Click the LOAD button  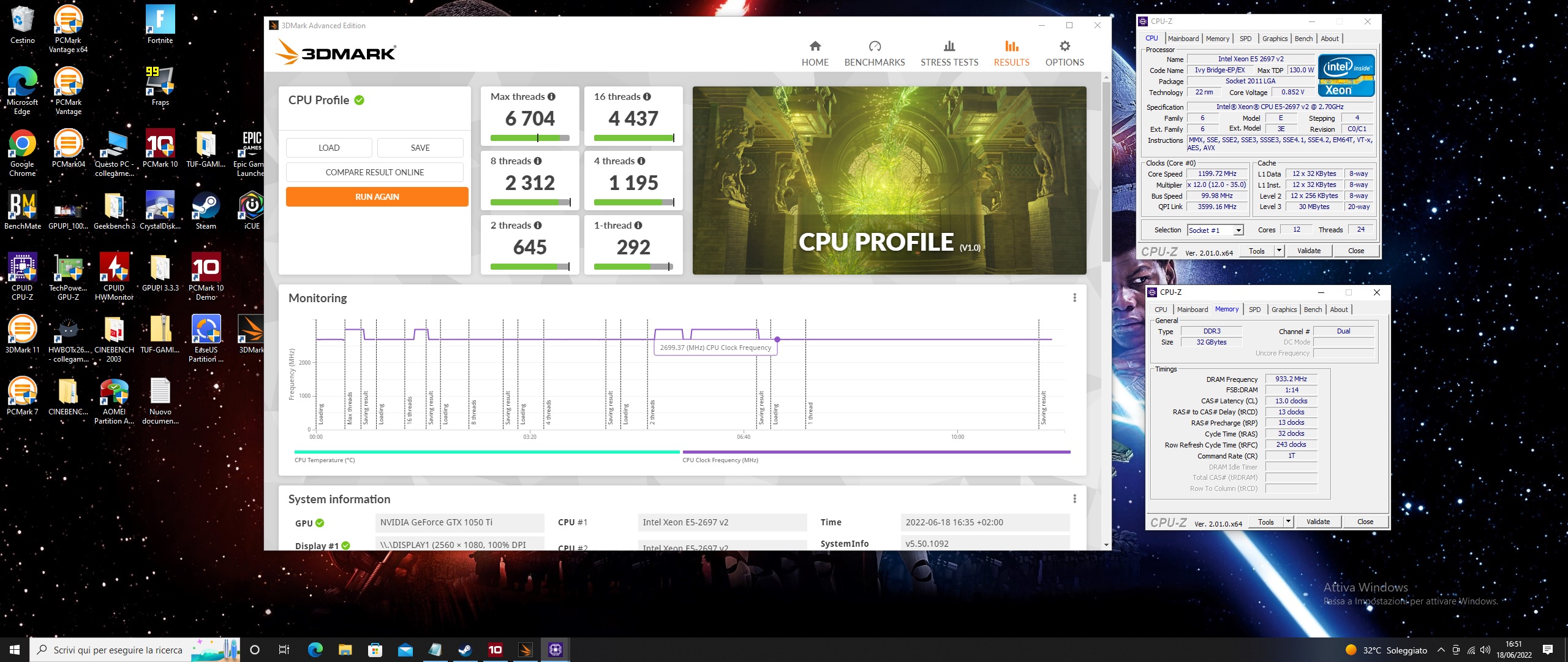point(329,148)
